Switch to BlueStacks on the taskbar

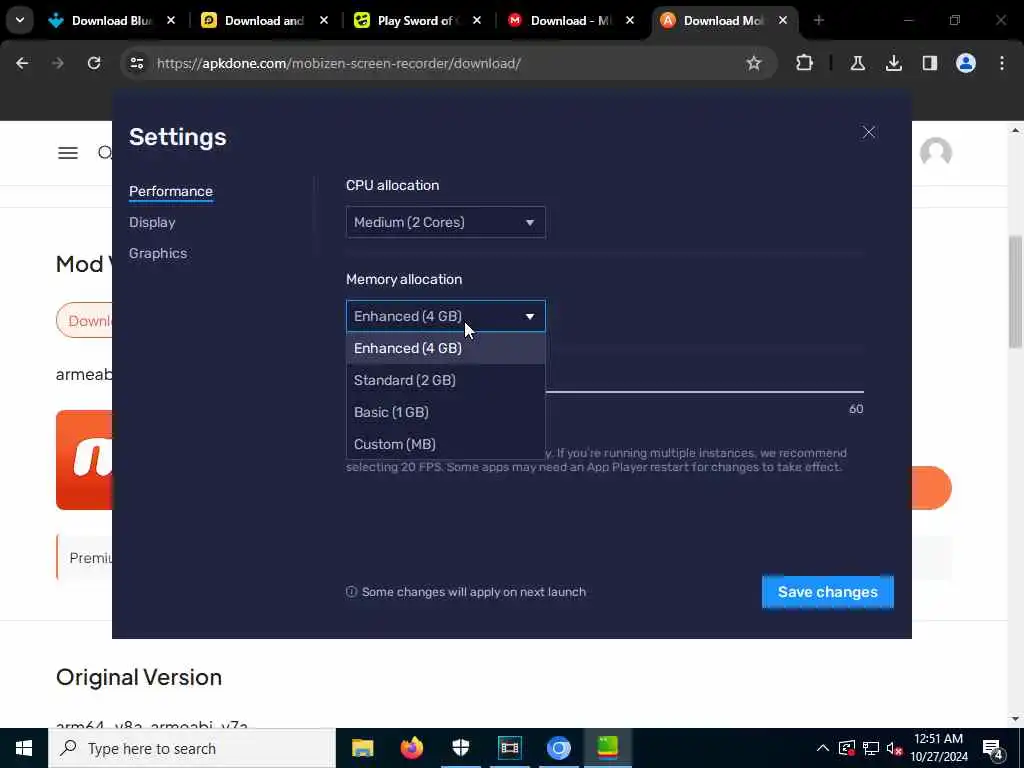(x=607, y=748)
